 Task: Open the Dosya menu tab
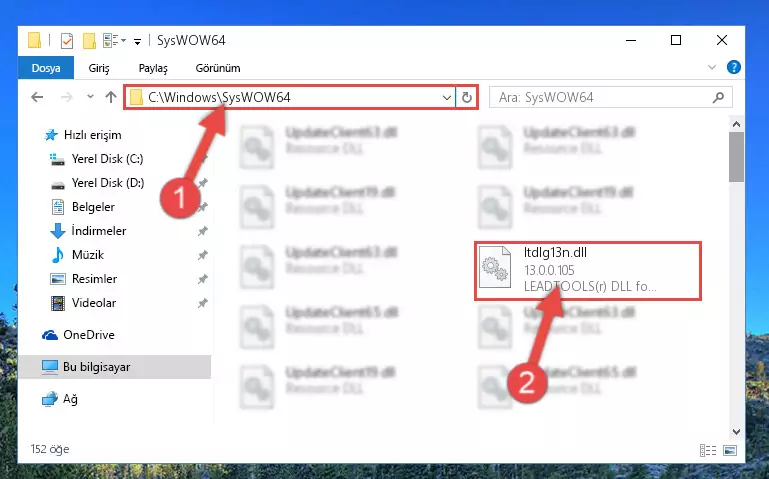[x=46, y=68]
